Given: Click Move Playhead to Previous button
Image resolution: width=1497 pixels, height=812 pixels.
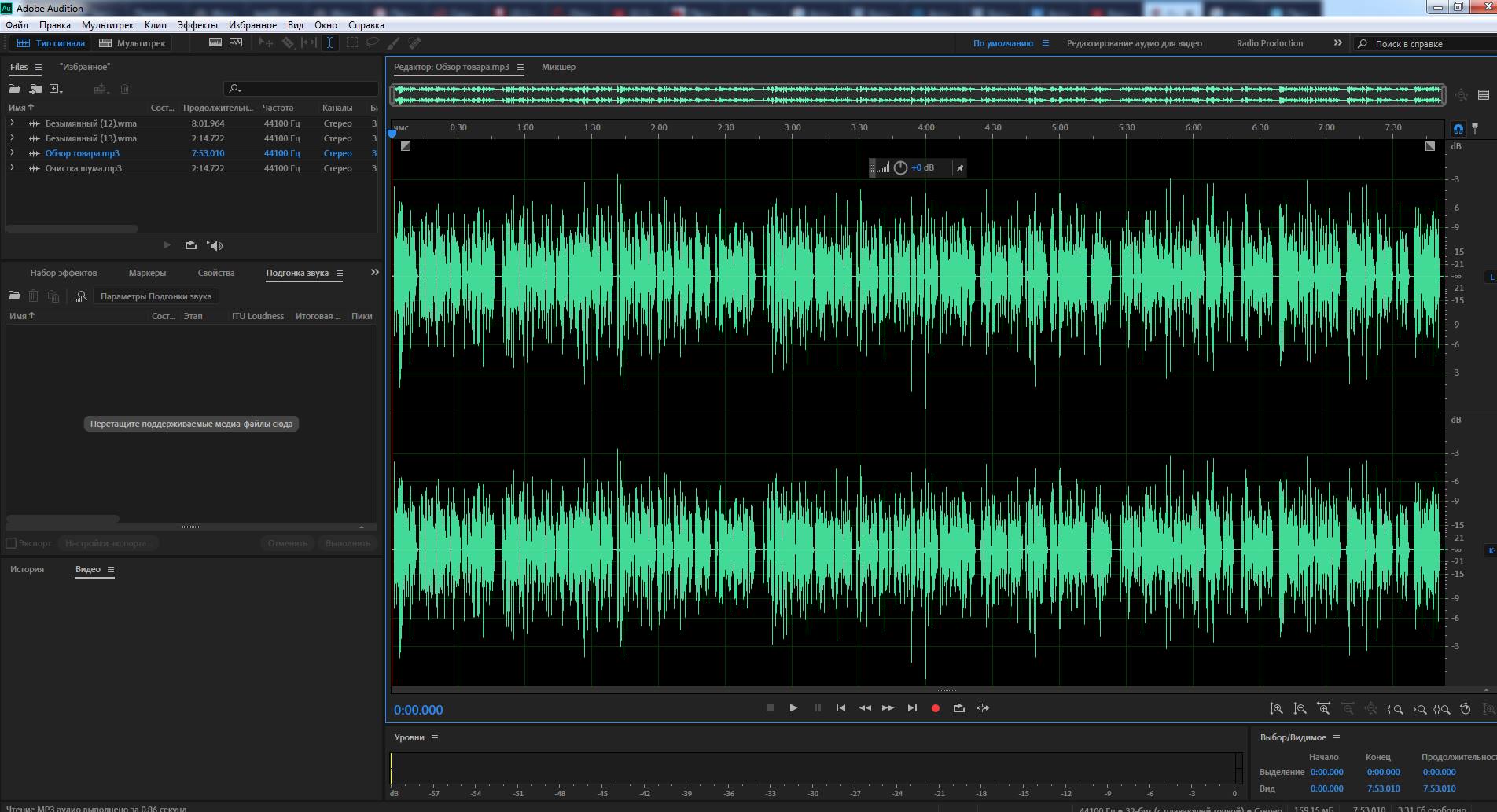Looking at the screenshot, I should coord(840,708).
